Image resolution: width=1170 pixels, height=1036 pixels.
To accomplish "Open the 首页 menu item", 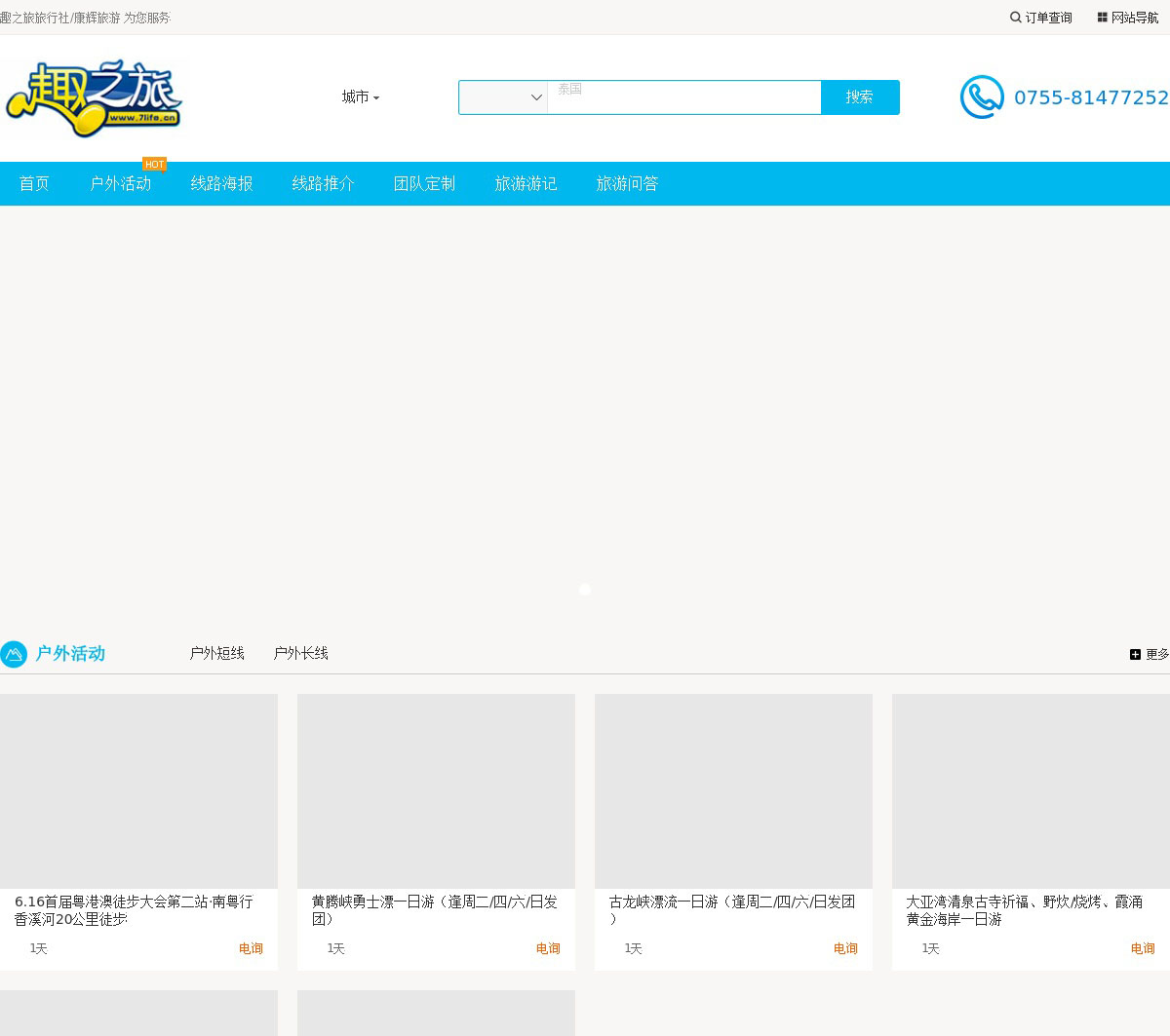I will coord(34,184).
